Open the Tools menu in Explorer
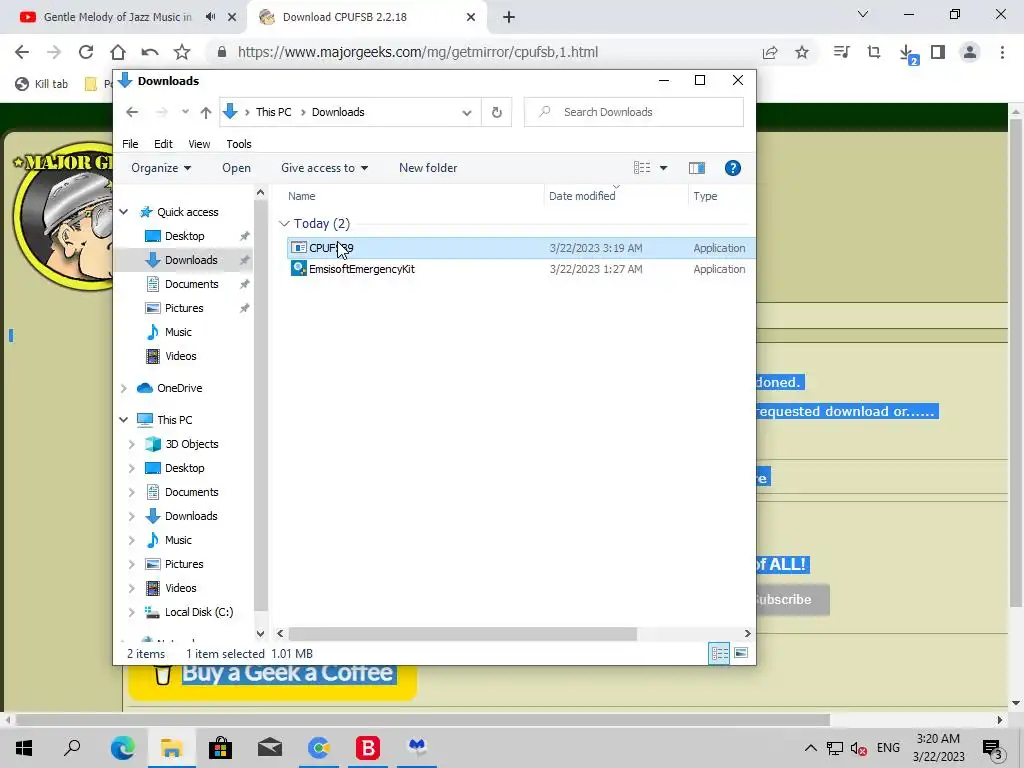 (239, 144)
